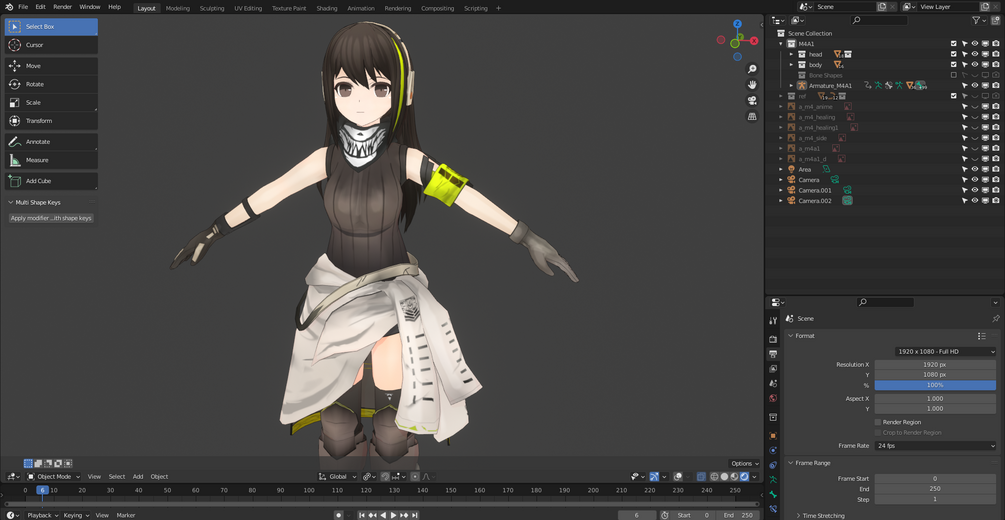The width and height of the screenshot is (1005, 520).
Task: Click the Frame Start value field
Action: click(x=935, y=478)
